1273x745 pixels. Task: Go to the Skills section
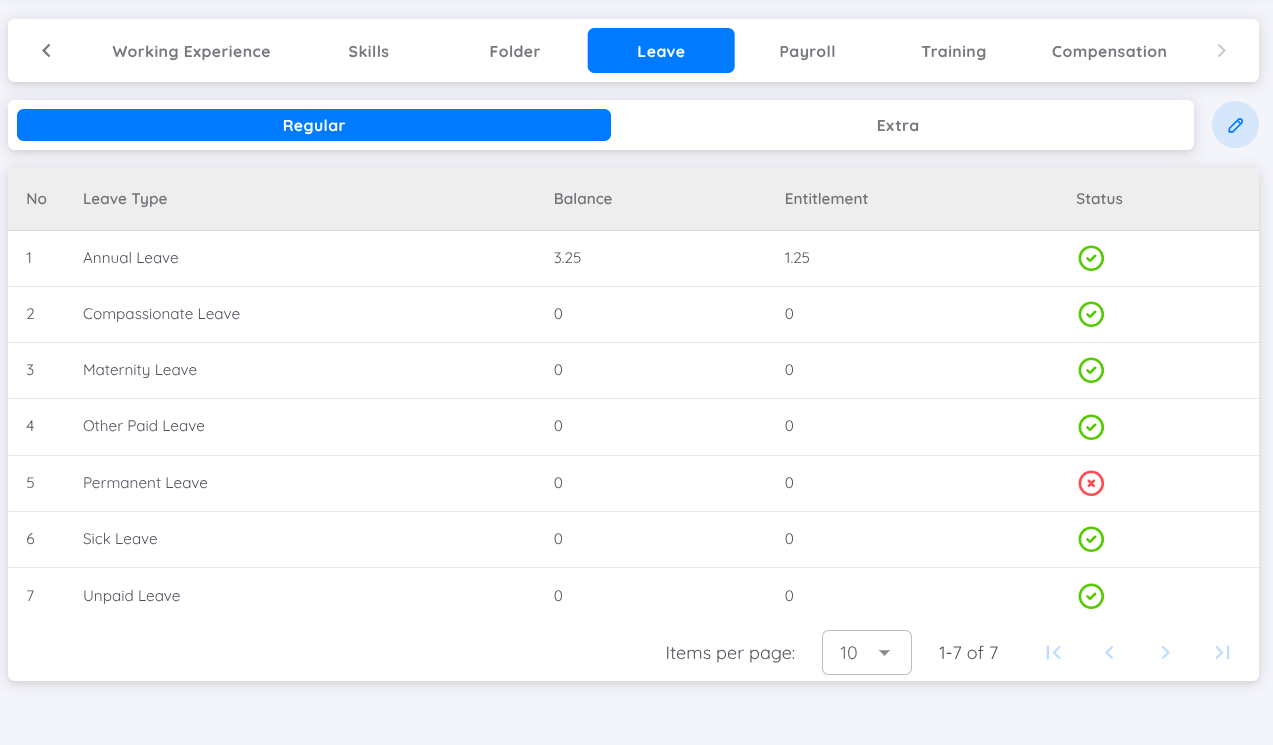click(x=368, y=51)
